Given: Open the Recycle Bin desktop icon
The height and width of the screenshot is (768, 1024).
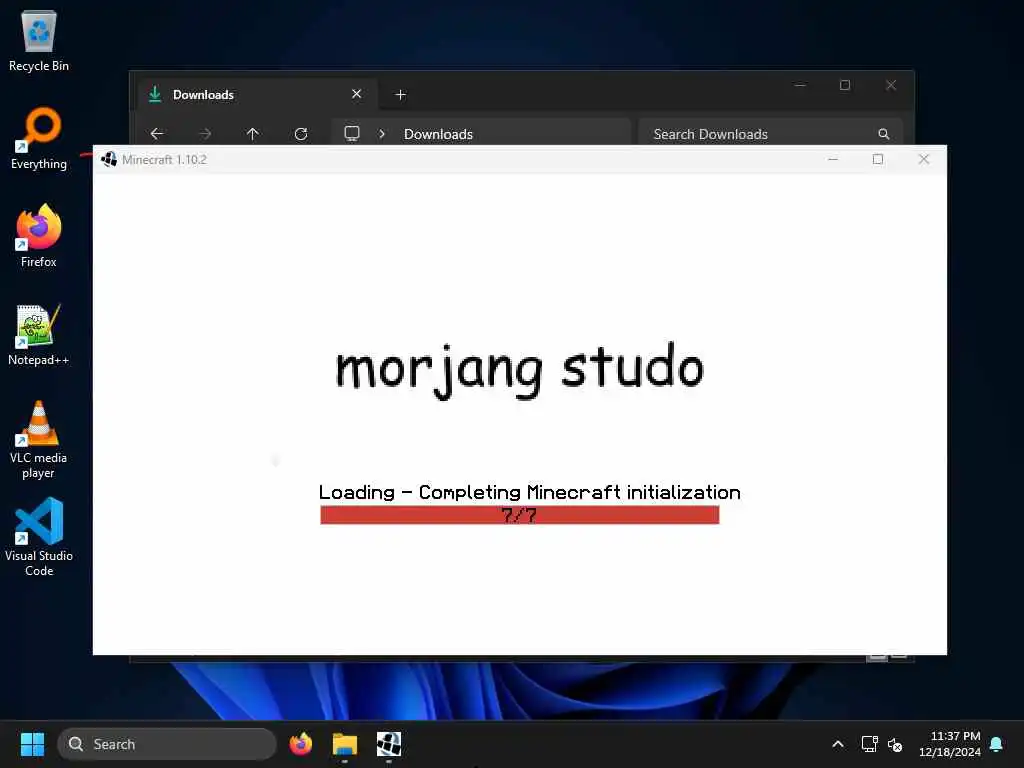Looking at the screenshot, I should click(x=39, y=40).
